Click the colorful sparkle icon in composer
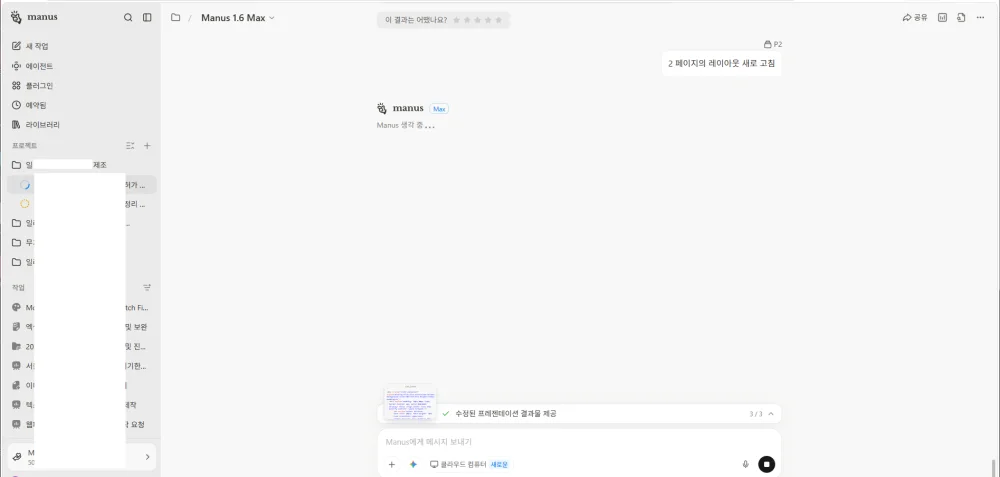 [x=413, y=464]
